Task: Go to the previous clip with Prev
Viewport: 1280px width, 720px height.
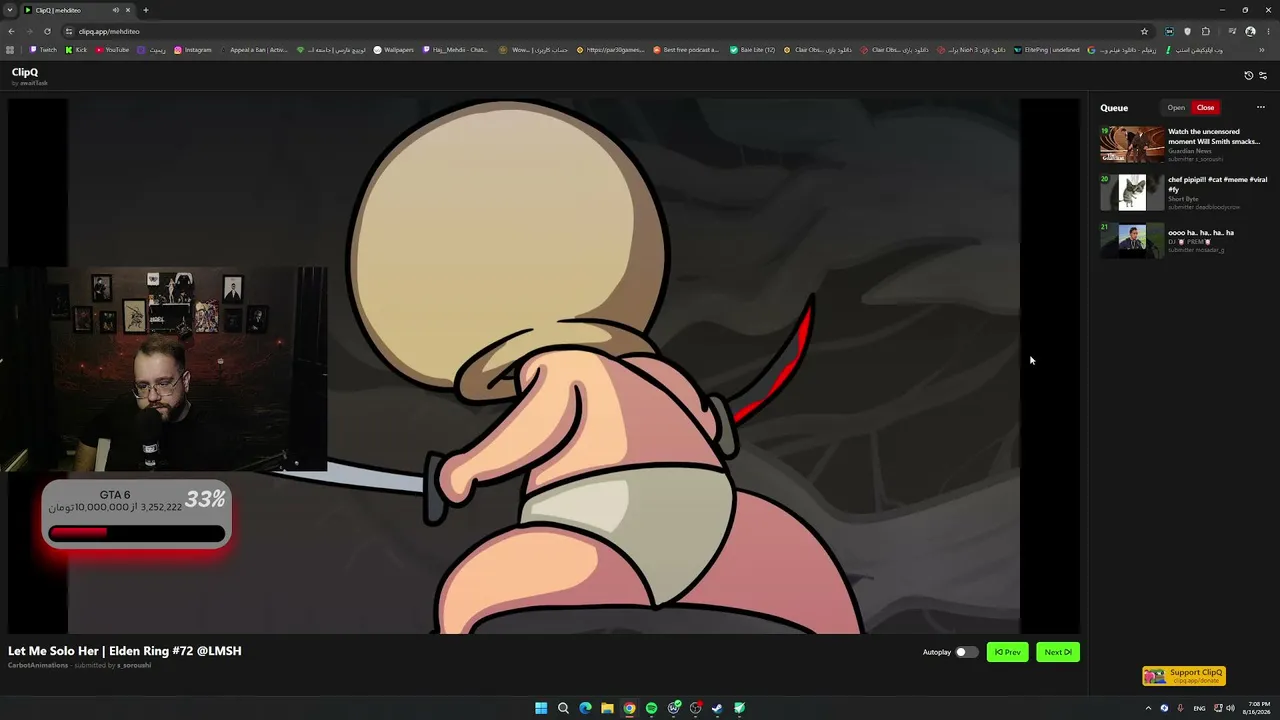Action: pos(1007,652)
